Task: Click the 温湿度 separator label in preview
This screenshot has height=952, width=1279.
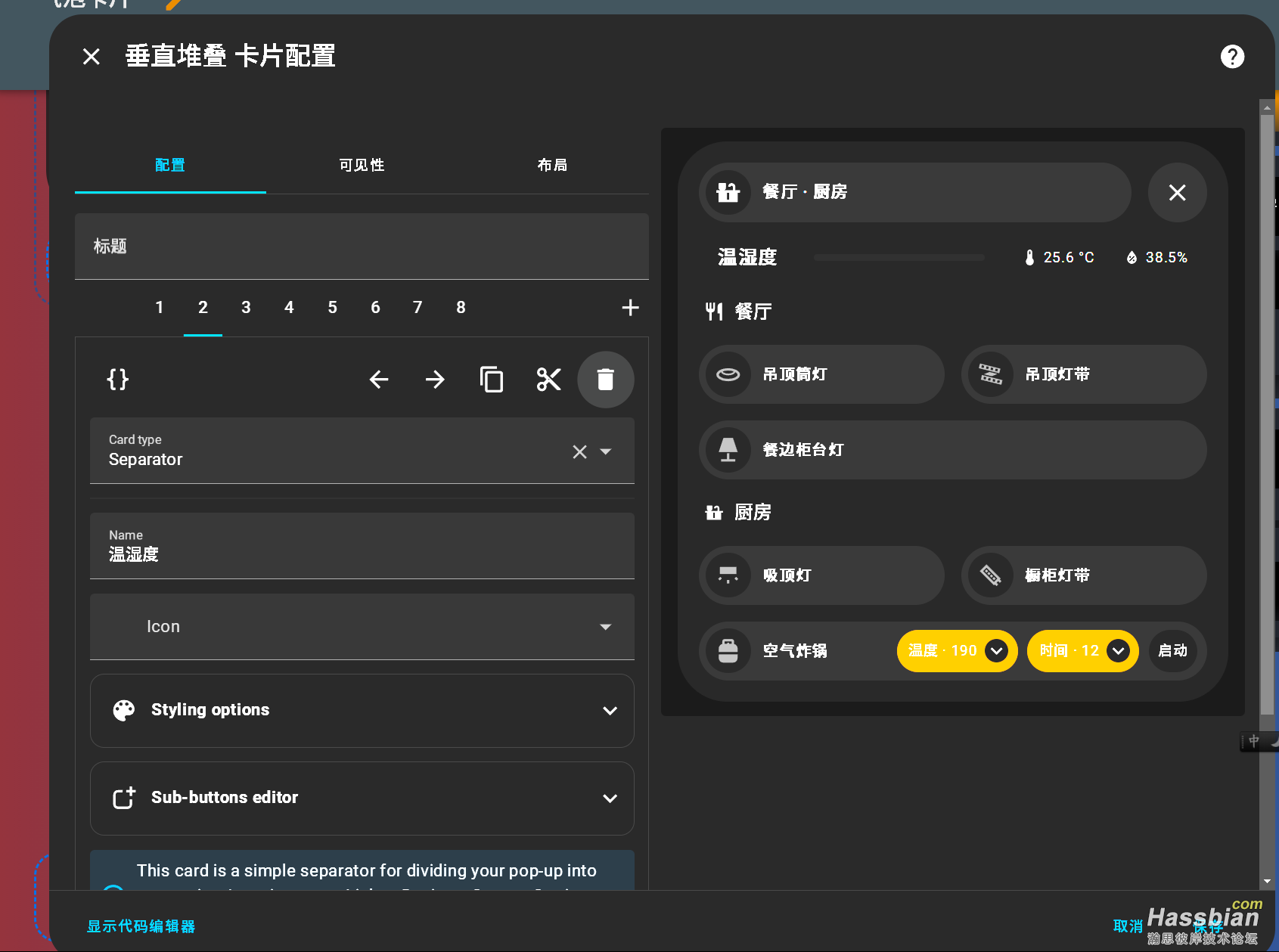Action: (x=747, y=258)
